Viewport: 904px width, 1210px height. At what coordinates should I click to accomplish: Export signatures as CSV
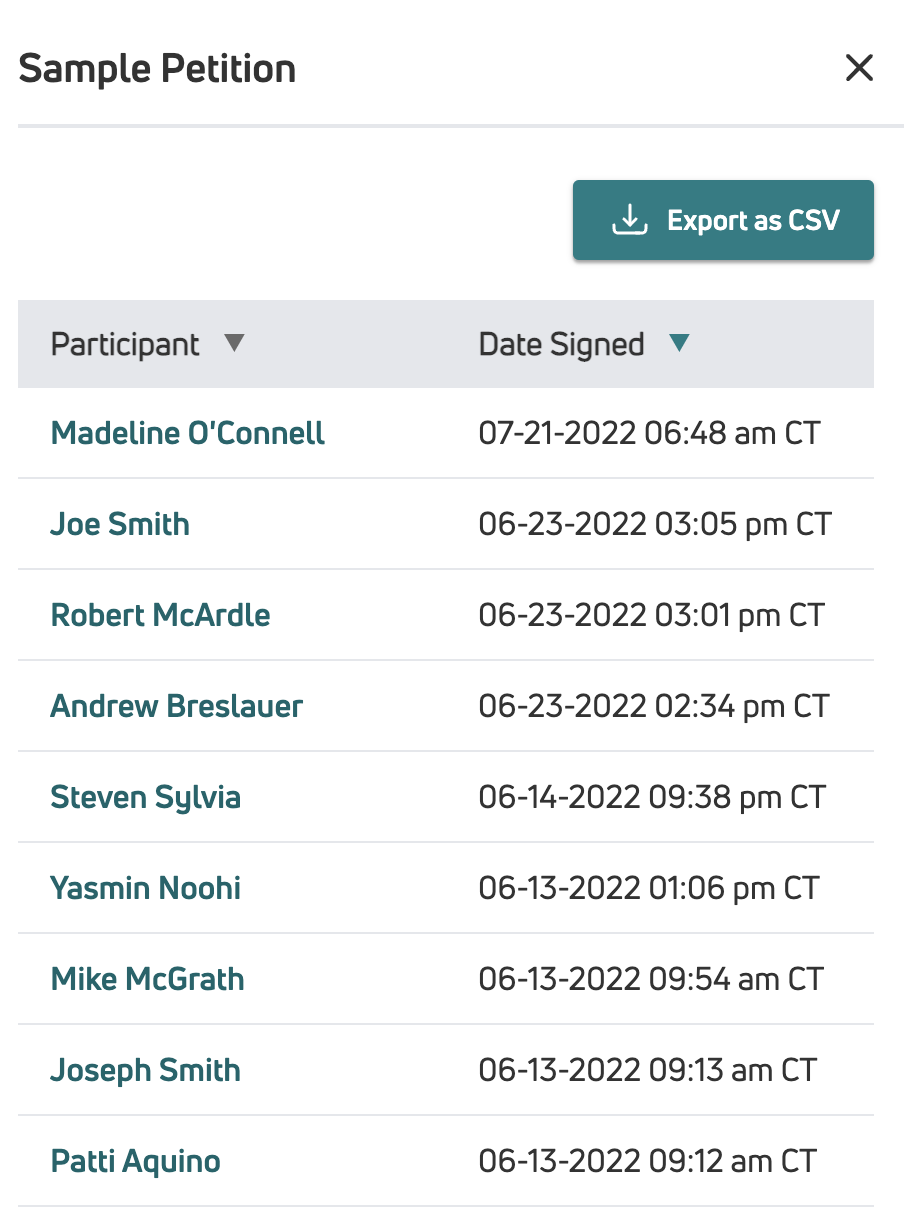(x=723, y=220)
